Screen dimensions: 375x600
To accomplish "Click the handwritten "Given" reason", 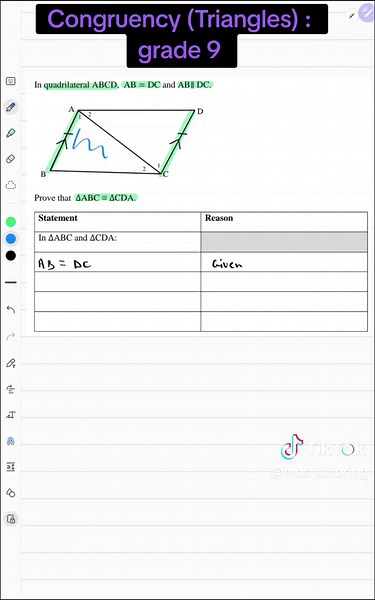I will [x=227, y=264].
